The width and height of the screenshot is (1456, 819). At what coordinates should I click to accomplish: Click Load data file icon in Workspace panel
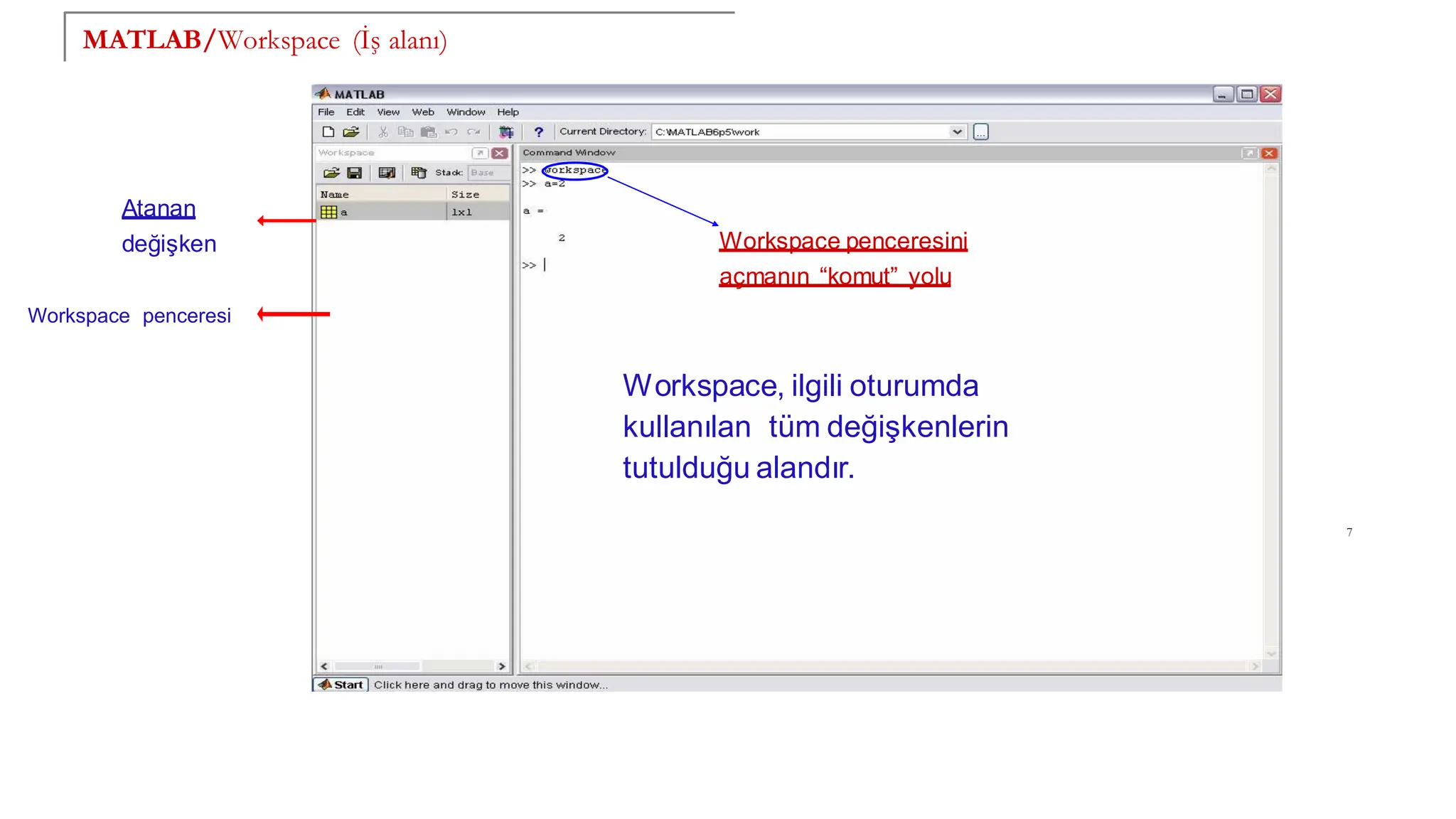[331, 173]
